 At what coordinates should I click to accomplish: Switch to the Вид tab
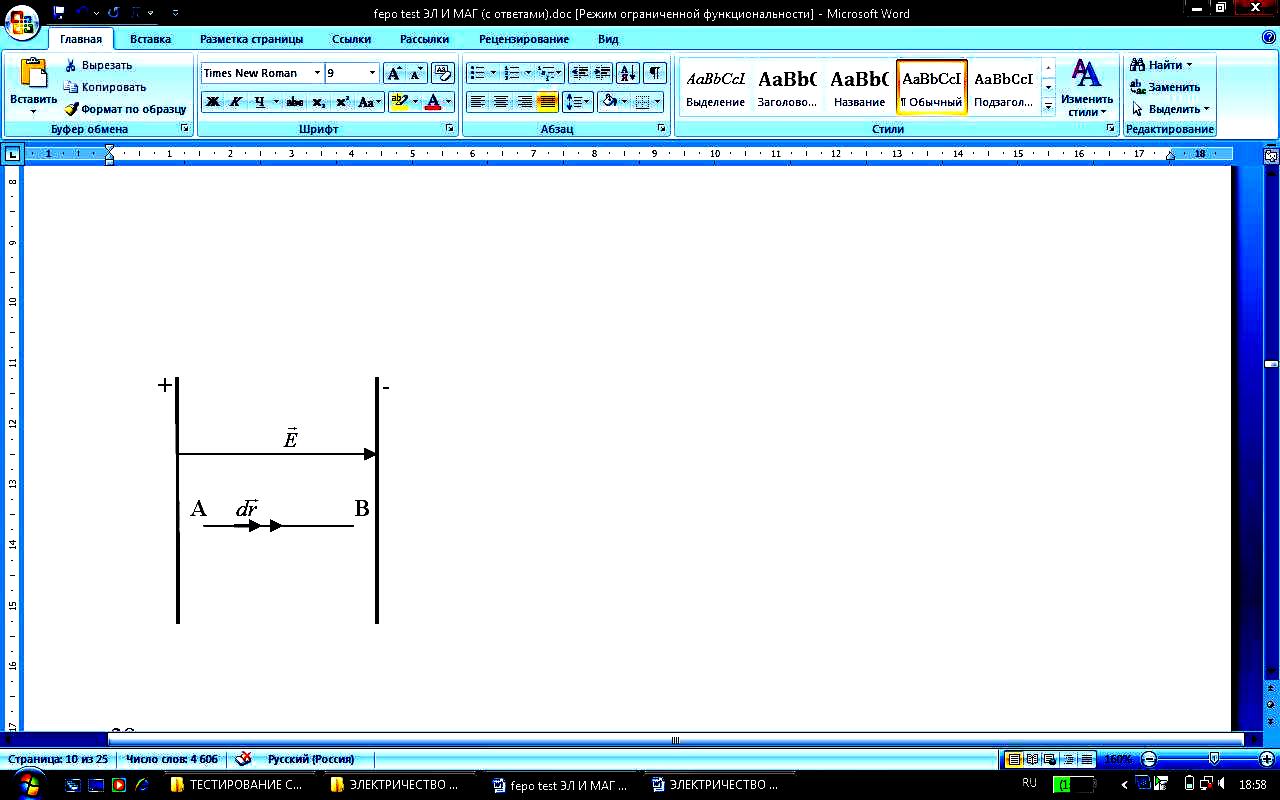pyautogui.click(x=608, y=39)
